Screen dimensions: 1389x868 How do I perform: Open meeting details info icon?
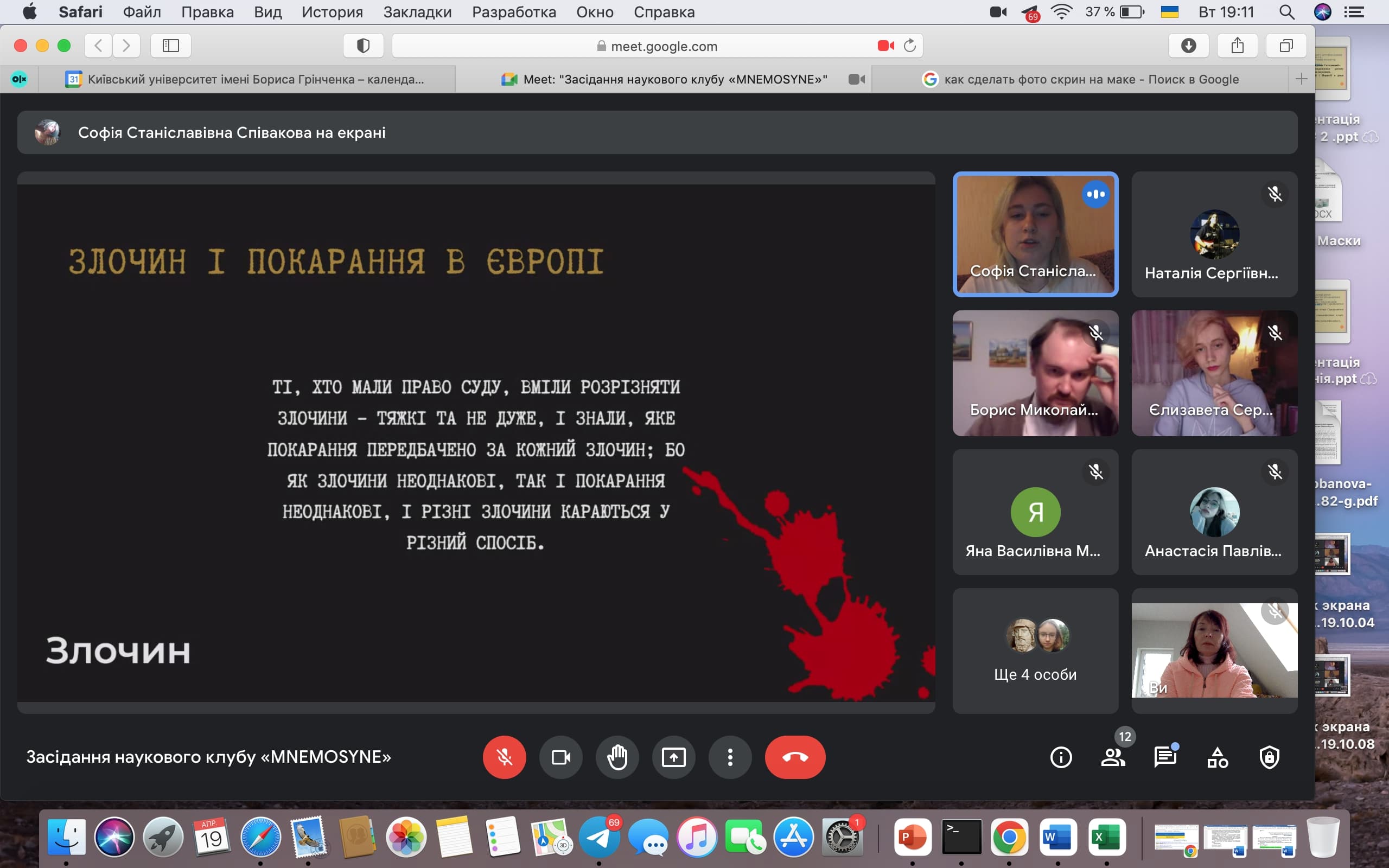[1061, 757]
